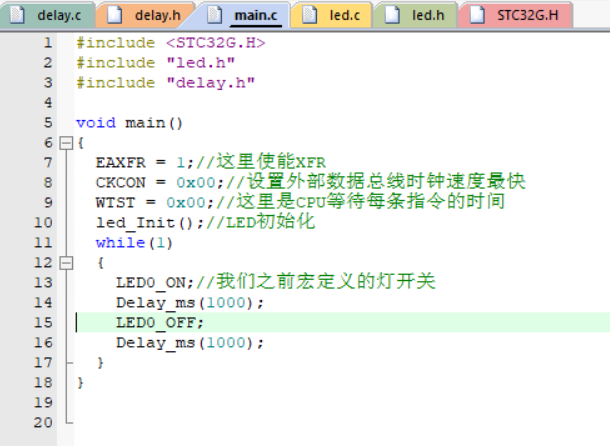Click line number 20 in the gutter

click(43, 423)
